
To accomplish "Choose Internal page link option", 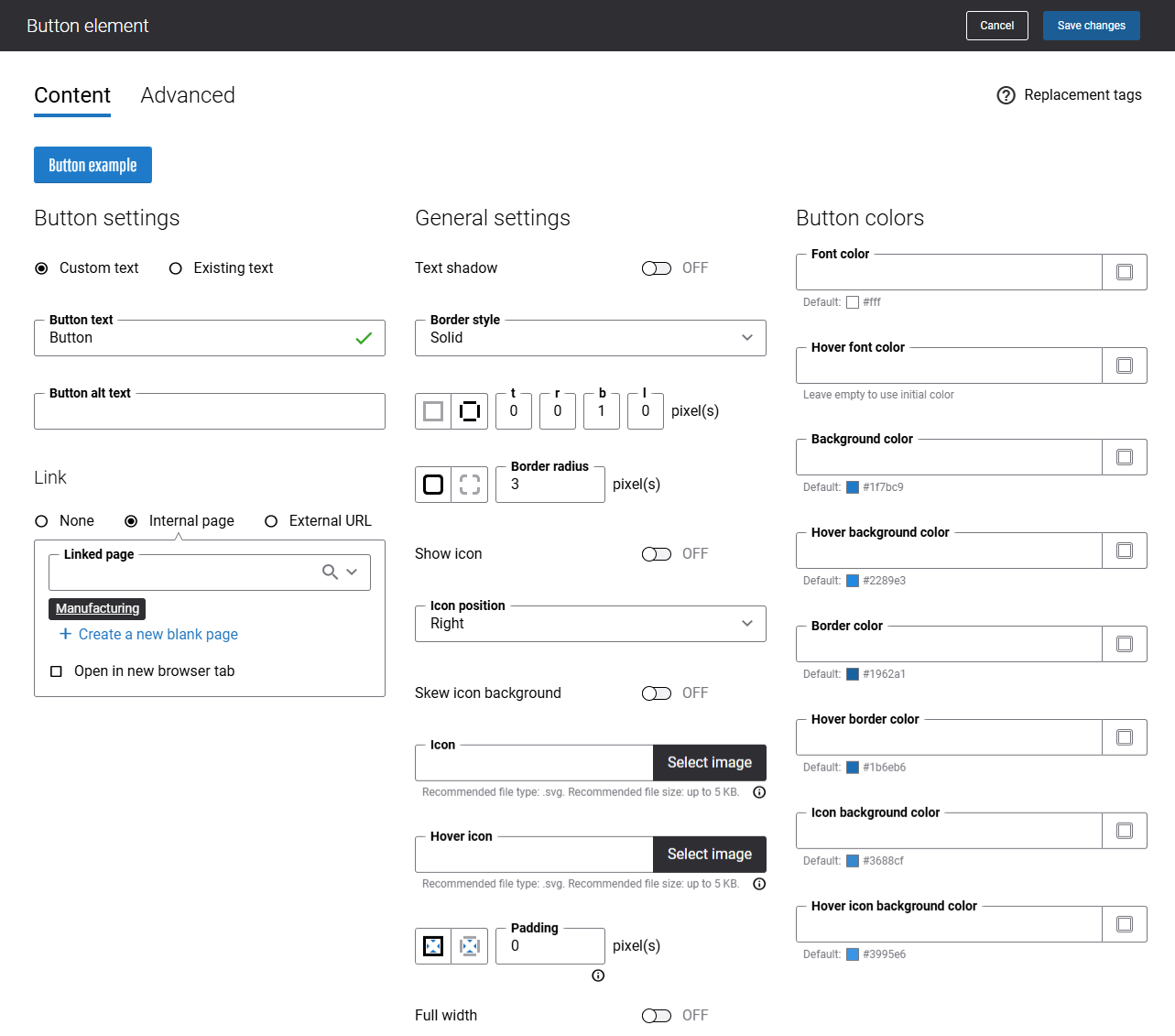I will [x=131, y=521].
